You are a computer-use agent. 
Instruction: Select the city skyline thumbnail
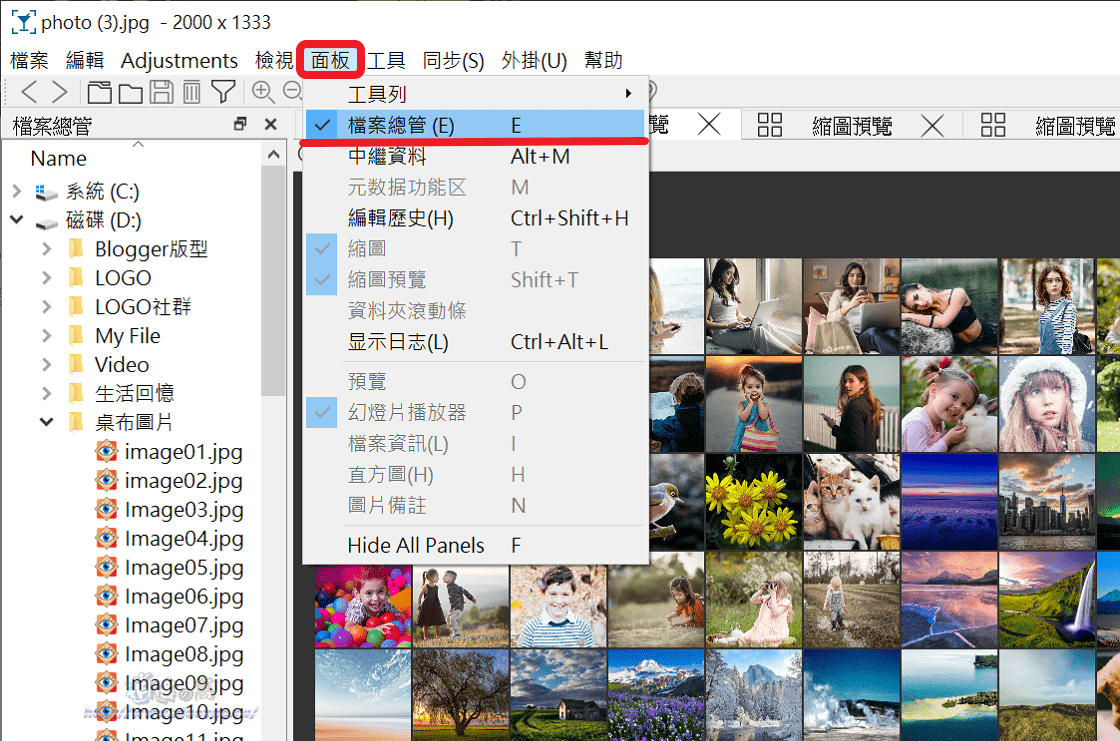pos(1047,502)
